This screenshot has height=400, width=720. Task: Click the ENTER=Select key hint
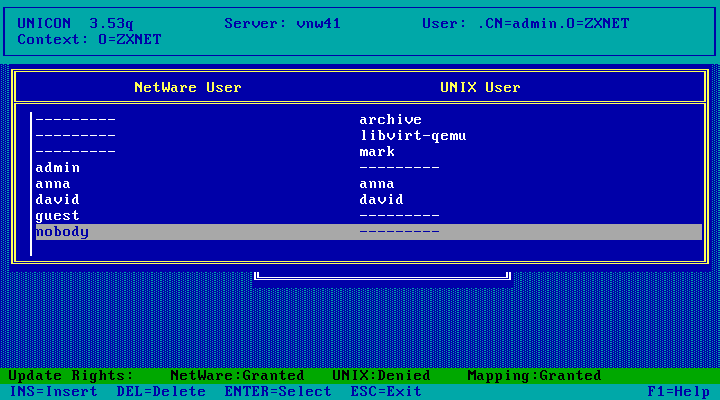[x=278, y=392]
